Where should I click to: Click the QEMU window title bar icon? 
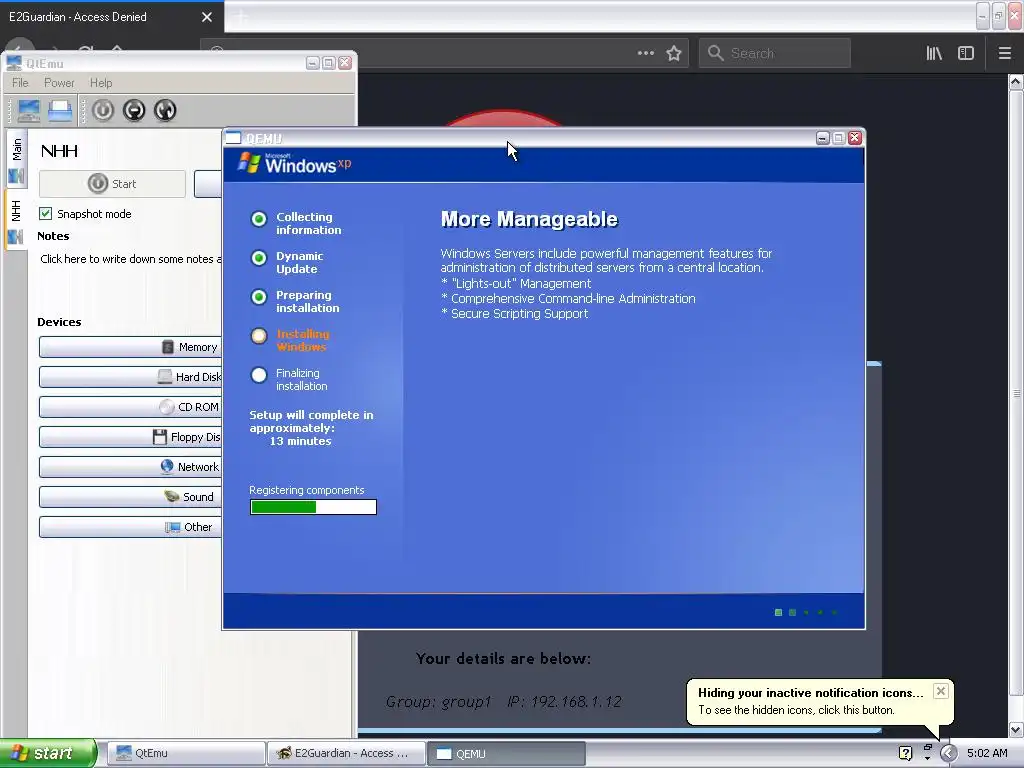click(x=233, y=138)
